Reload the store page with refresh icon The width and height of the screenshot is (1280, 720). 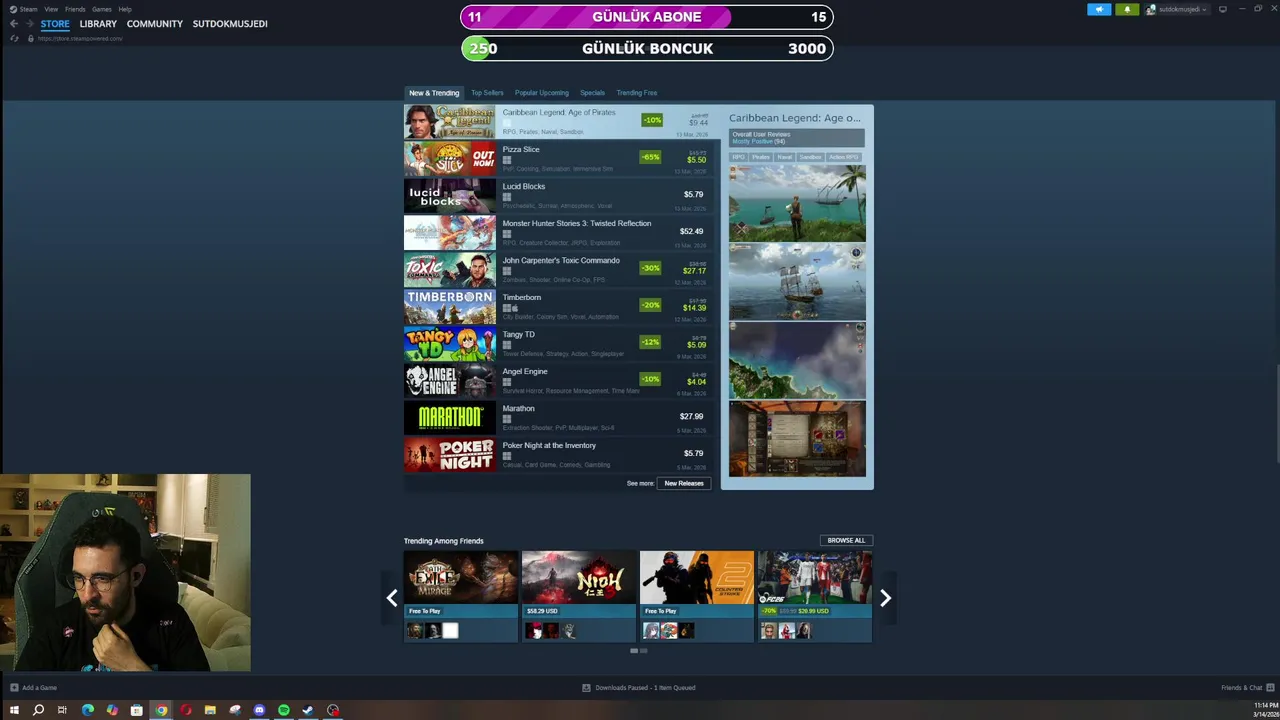click(x=14, y=38)
